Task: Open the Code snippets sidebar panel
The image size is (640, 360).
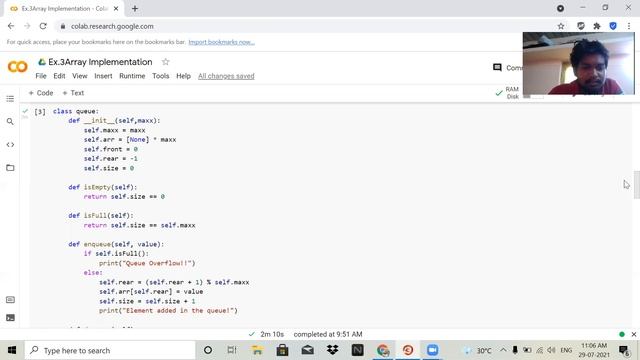Action: coord(10,144)
